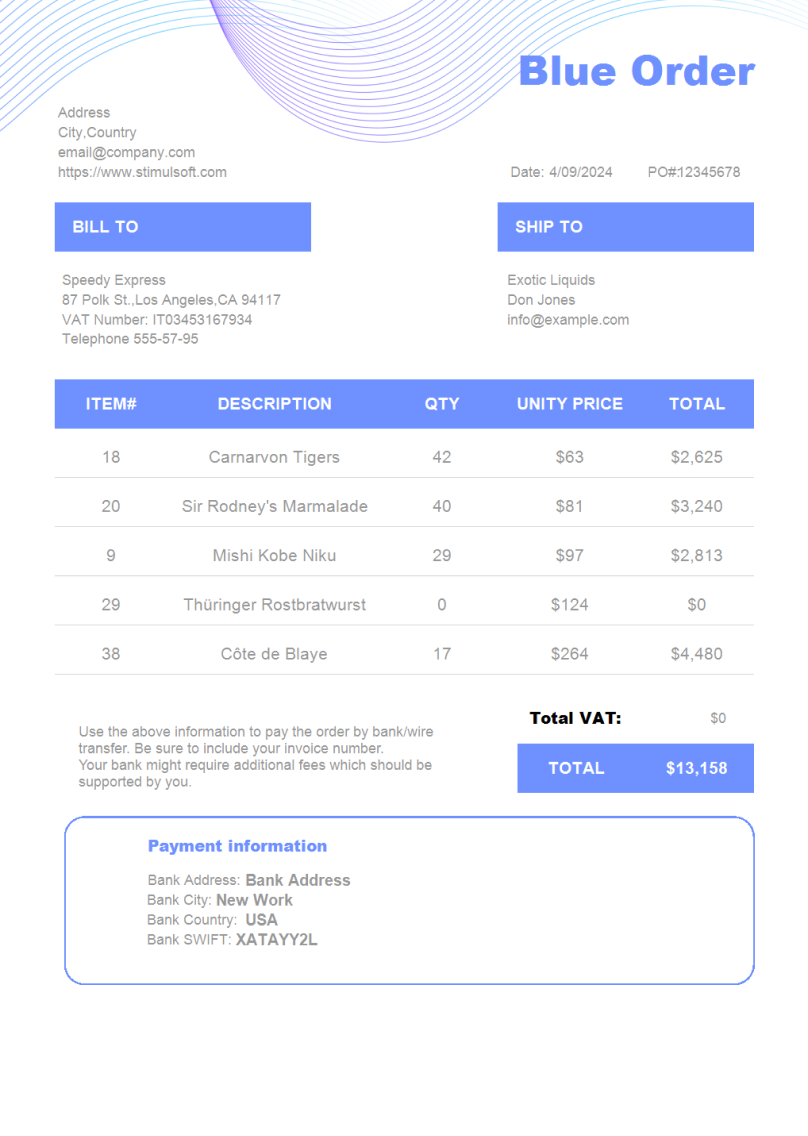Click the $13,158 grand total amount

click(696, 769)
